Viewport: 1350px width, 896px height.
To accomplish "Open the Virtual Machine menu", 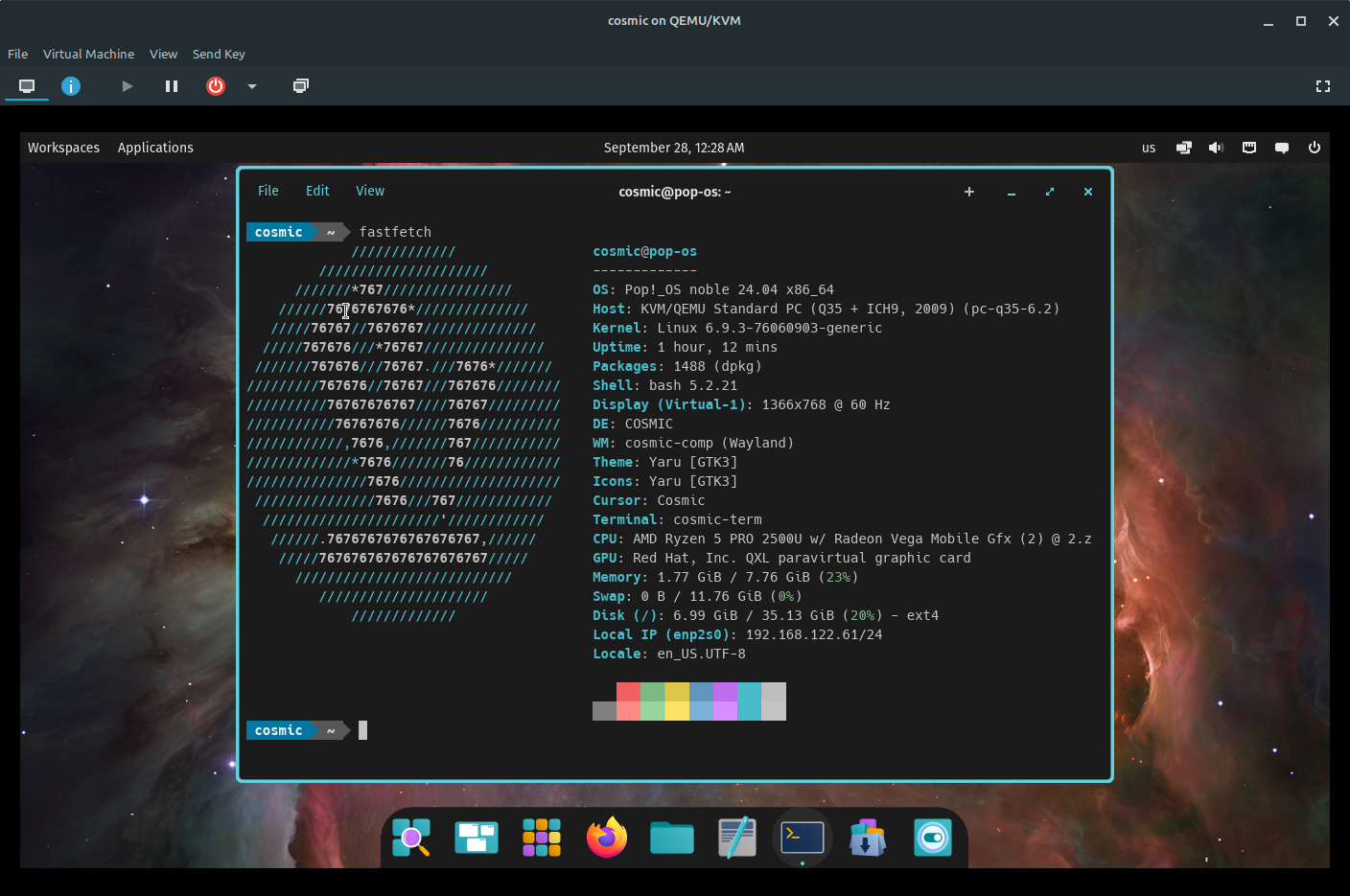I will (x=88, y=54).
